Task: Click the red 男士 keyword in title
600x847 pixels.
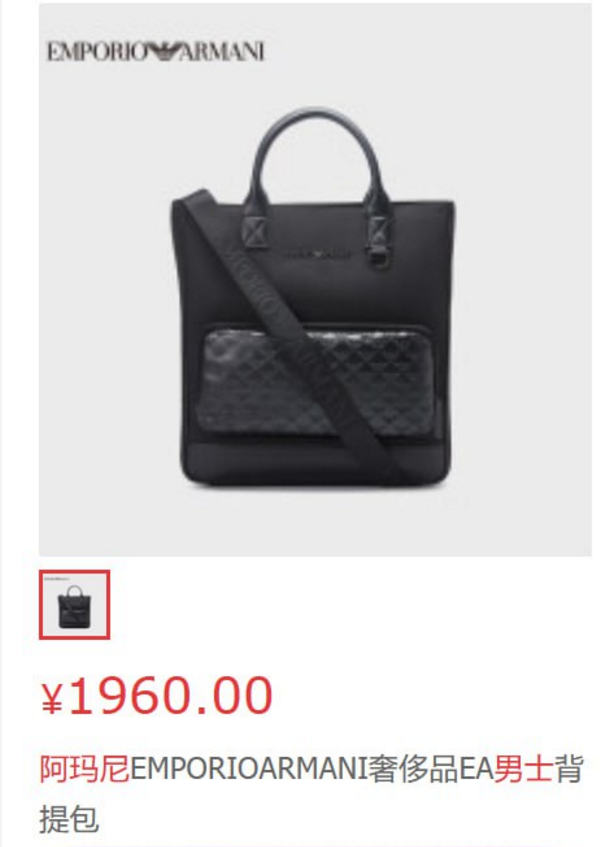Action: [x=524, y=769]
